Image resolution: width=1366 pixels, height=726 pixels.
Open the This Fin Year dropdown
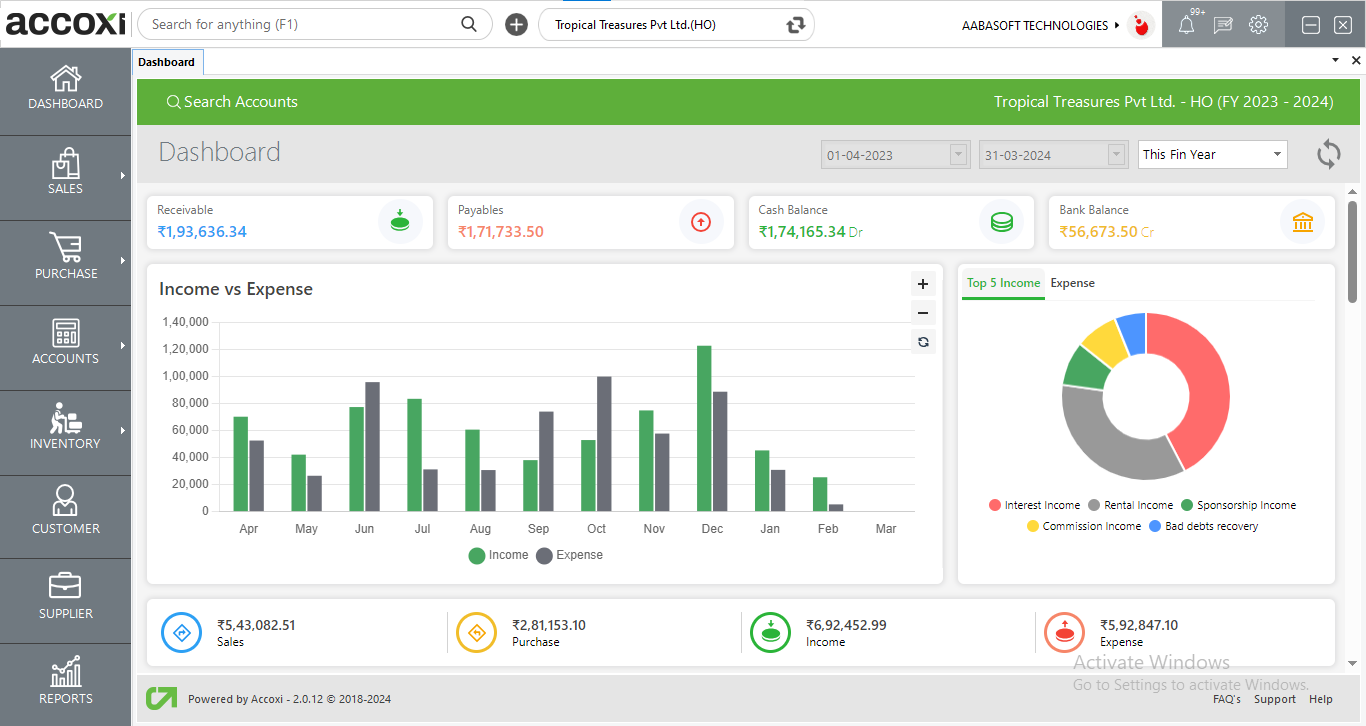[1211, 154]
